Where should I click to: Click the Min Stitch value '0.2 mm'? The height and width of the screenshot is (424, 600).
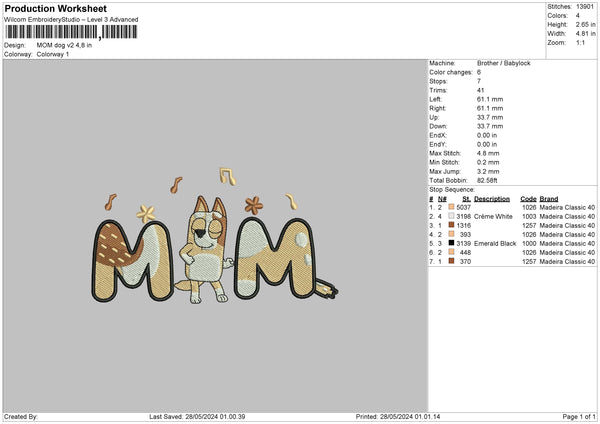point(488,162)
